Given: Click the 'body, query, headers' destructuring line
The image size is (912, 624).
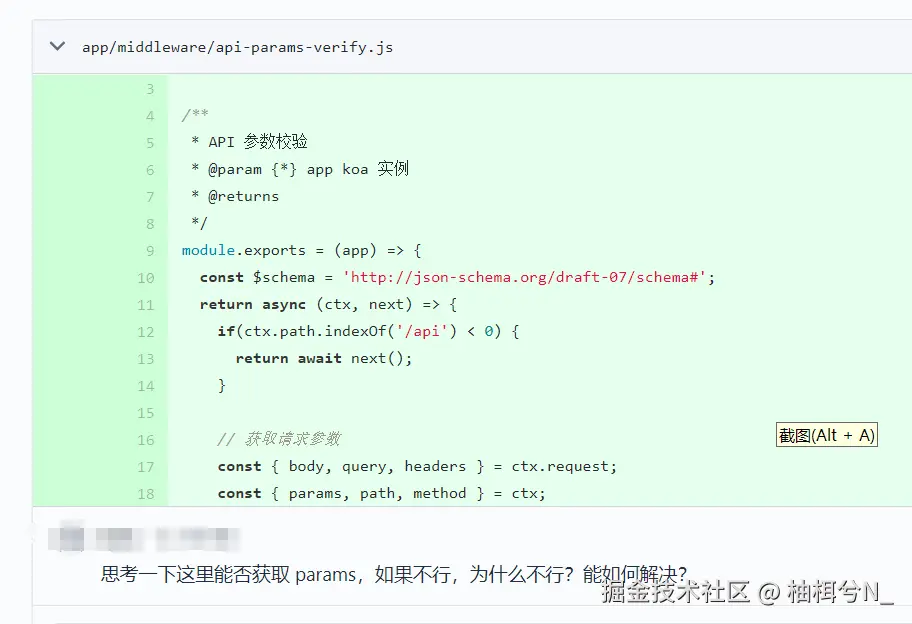Looking at the screenshot, I should pyautogui.click(x=417, y=466).
